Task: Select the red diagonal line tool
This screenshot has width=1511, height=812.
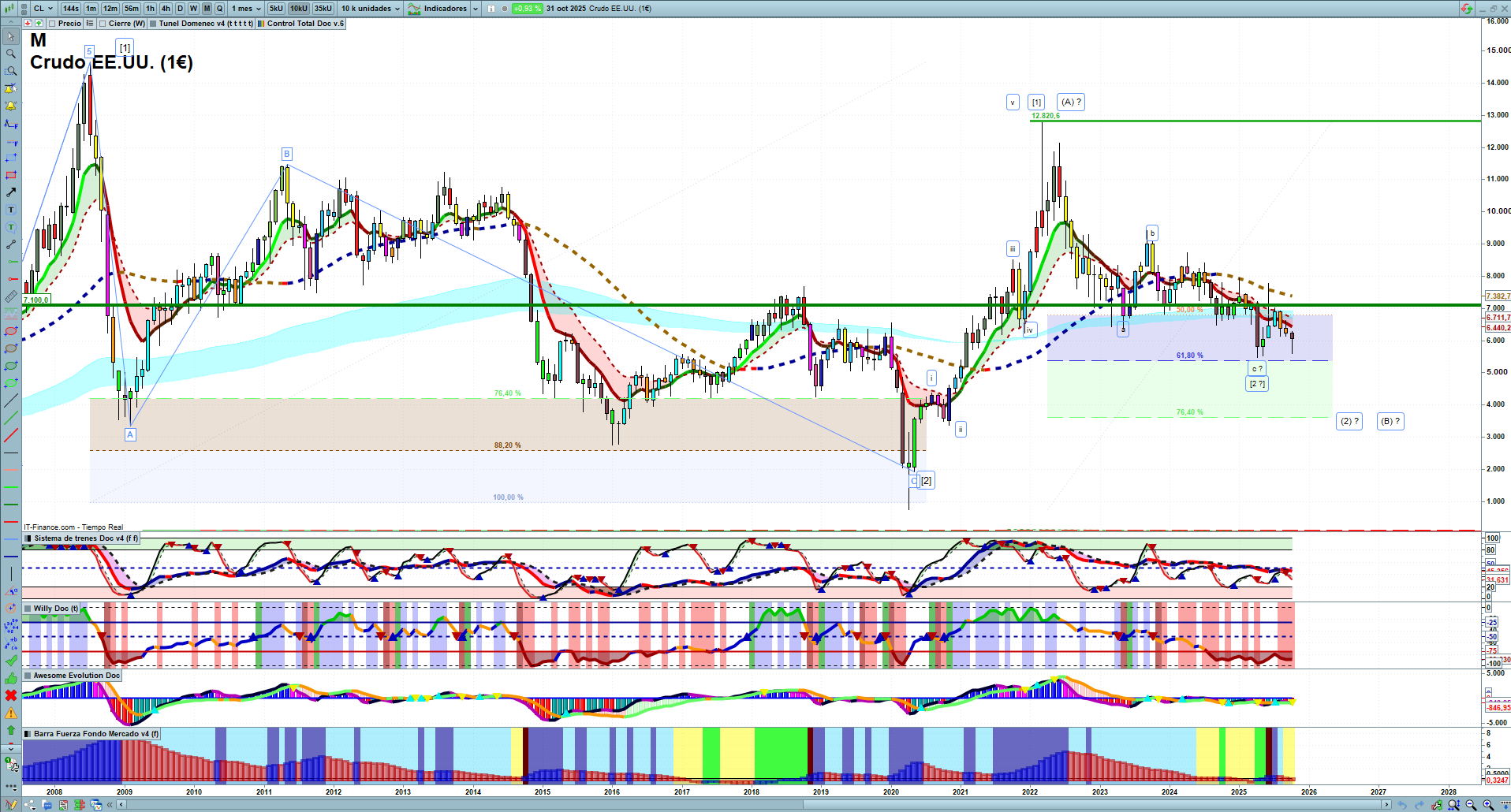Action: [11, 435]
